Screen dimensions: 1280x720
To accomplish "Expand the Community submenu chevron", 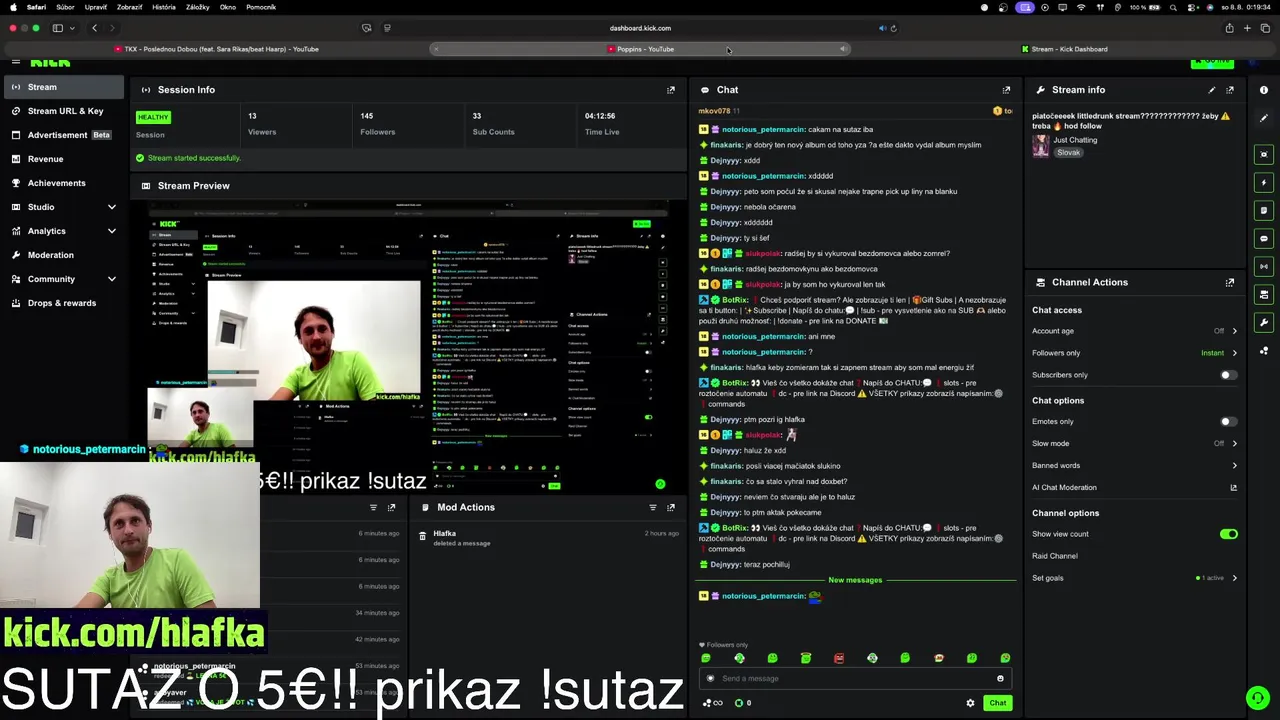I will 111,279.
